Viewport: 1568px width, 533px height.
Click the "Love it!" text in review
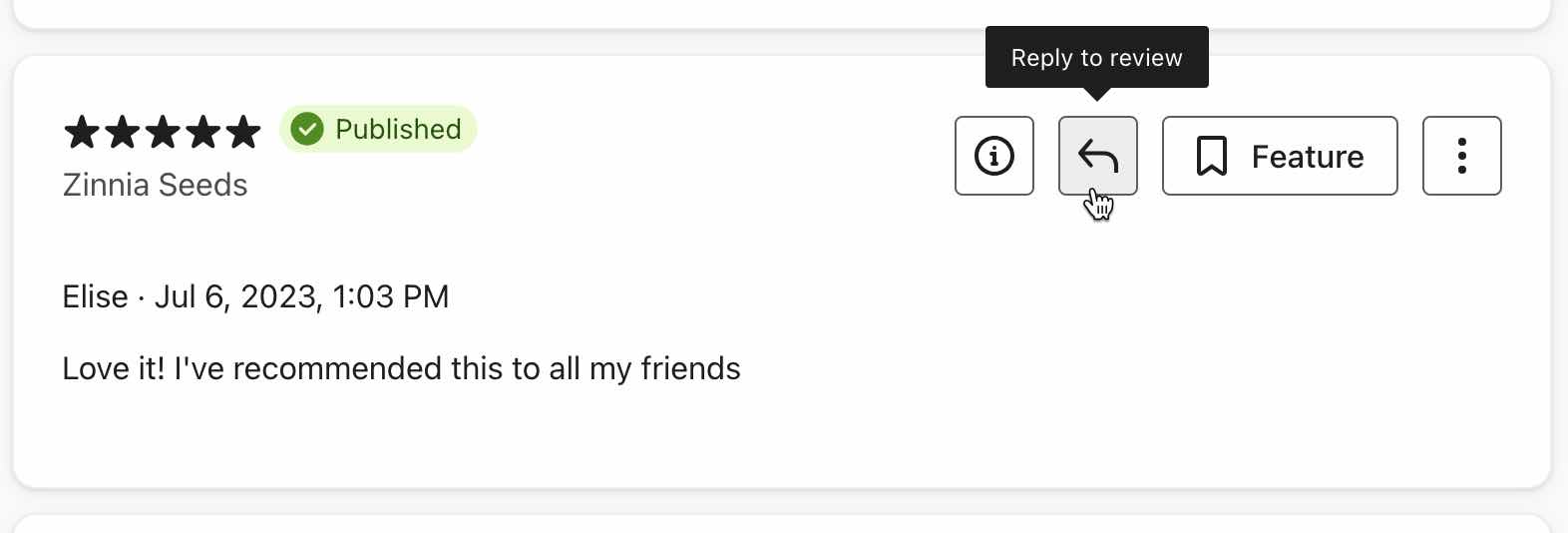coord(113,368)
